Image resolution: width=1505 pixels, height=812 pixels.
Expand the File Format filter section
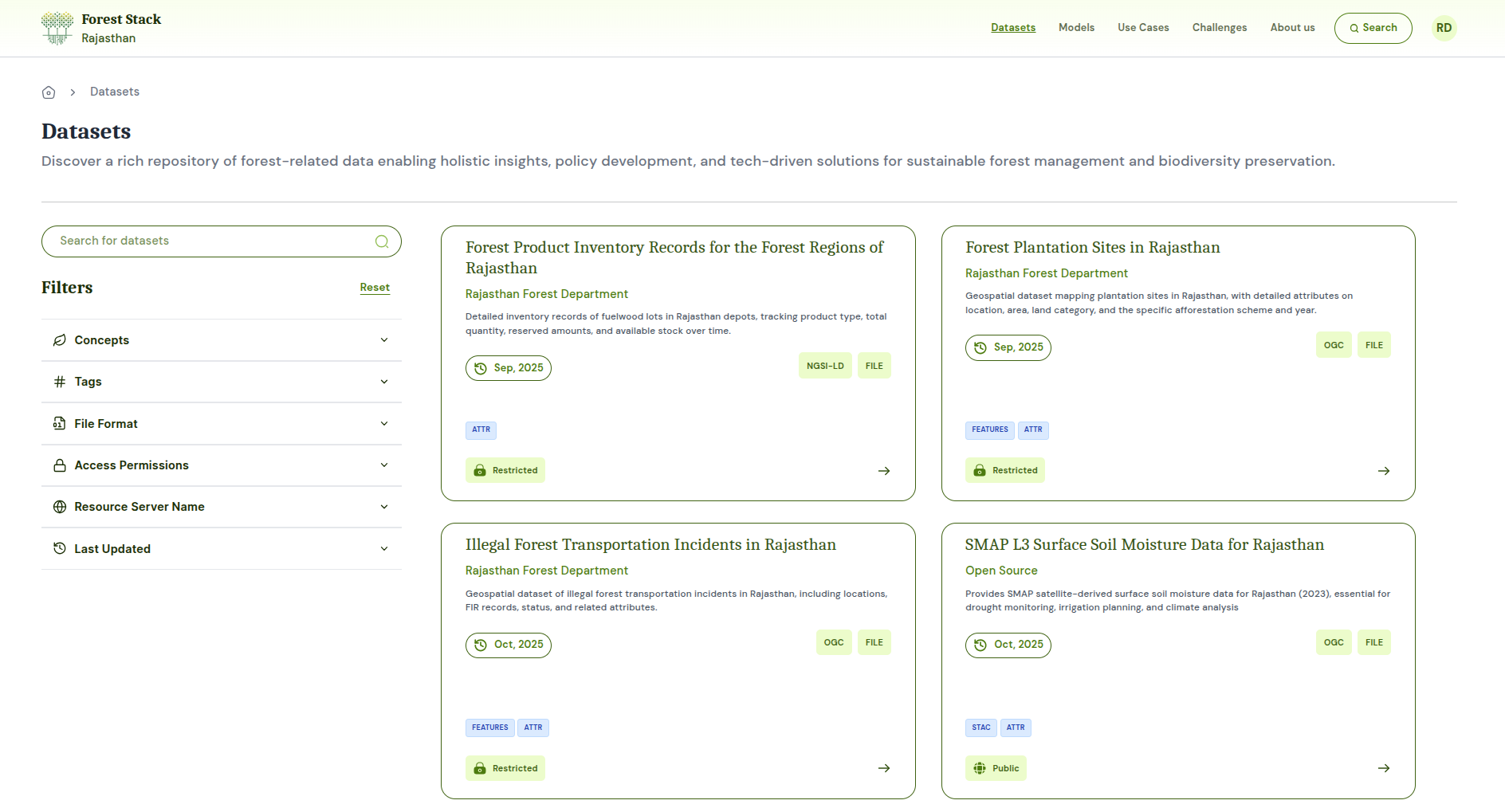coord(384,423)
